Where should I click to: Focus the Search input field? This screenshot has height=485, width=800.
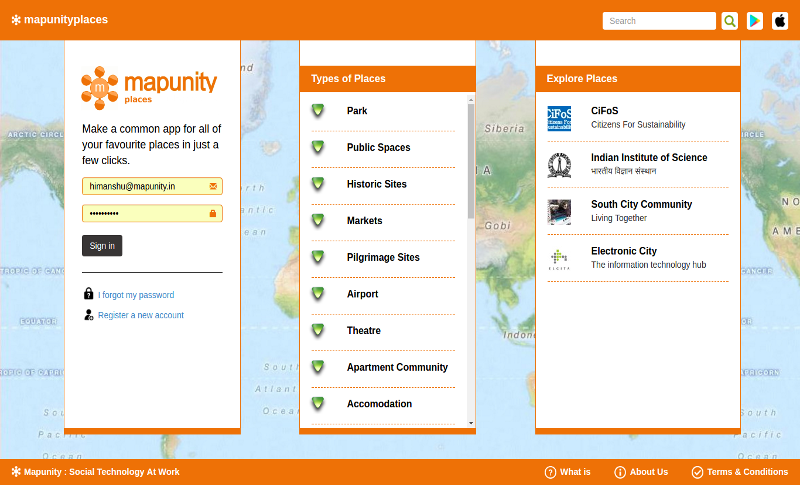pyautogui.click(x=659, y=21)
